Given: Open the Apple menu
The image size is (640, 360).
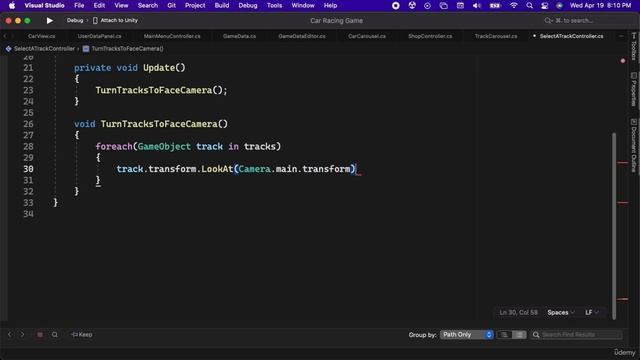Looking at the screenshot, I should 12,5.
